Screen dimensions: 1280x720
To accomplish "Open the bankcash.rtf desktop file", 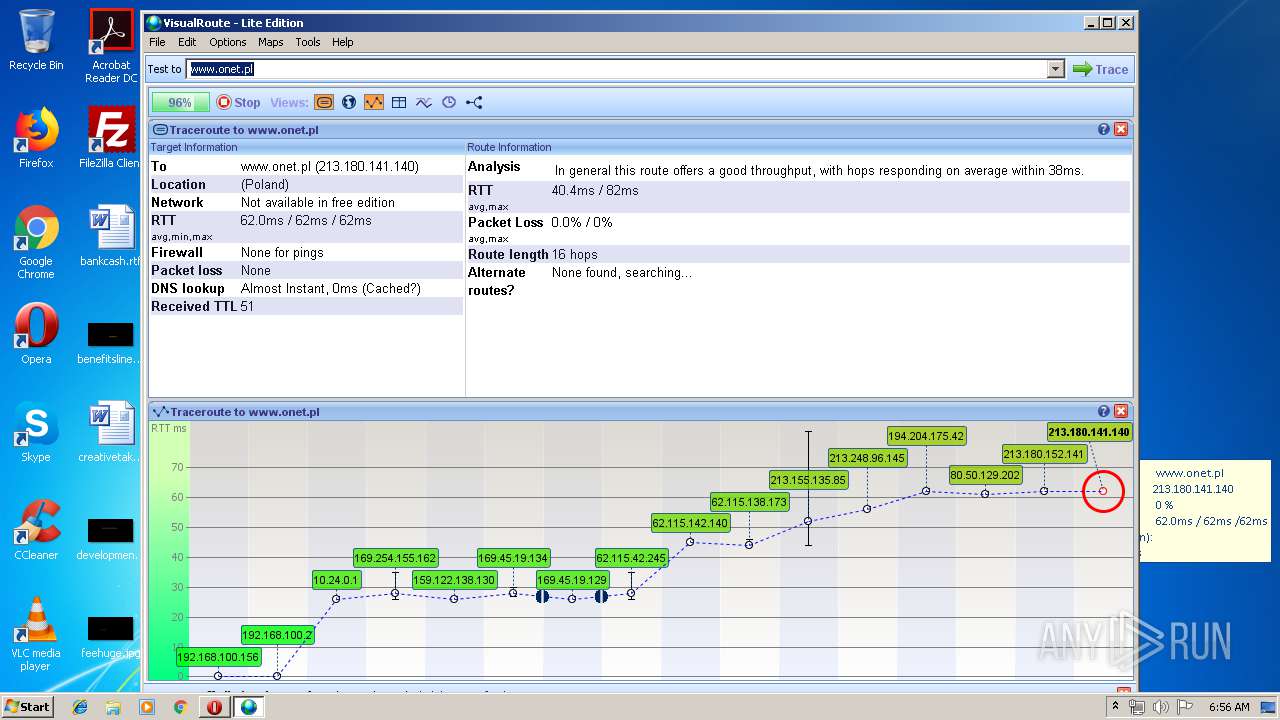I will [x=111, y=236].
